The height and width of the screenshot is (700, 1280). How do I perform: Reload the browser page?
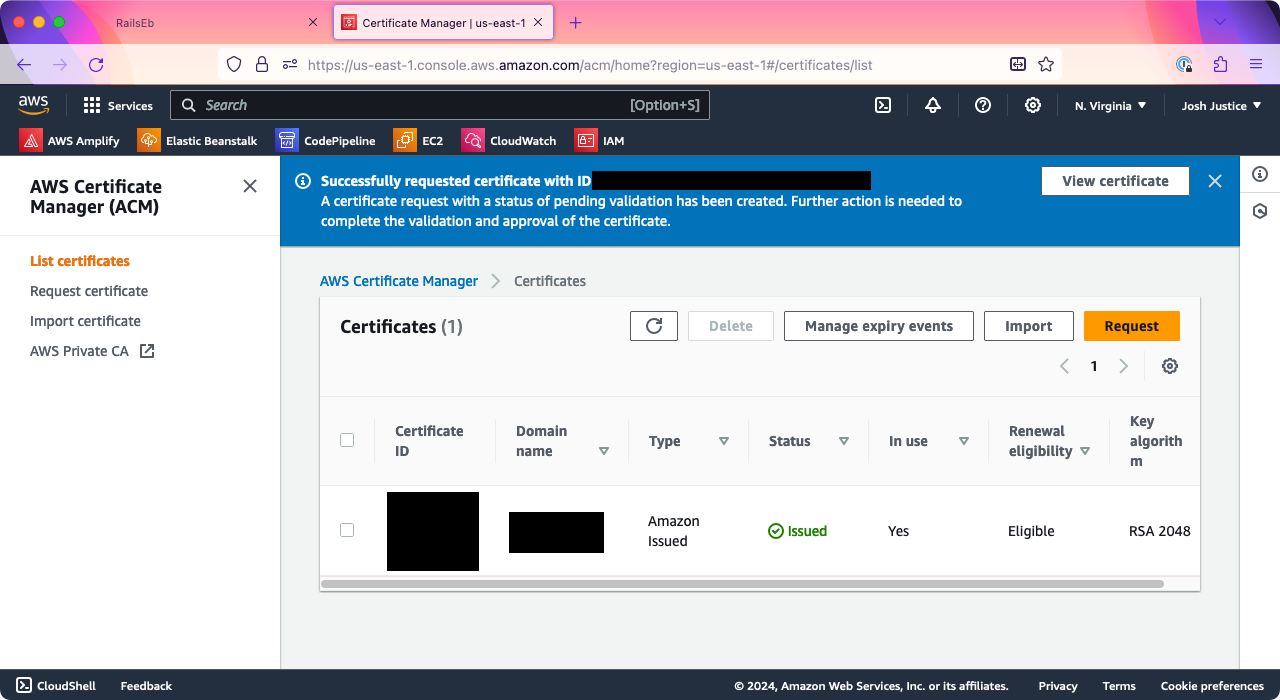pos(96,64)
